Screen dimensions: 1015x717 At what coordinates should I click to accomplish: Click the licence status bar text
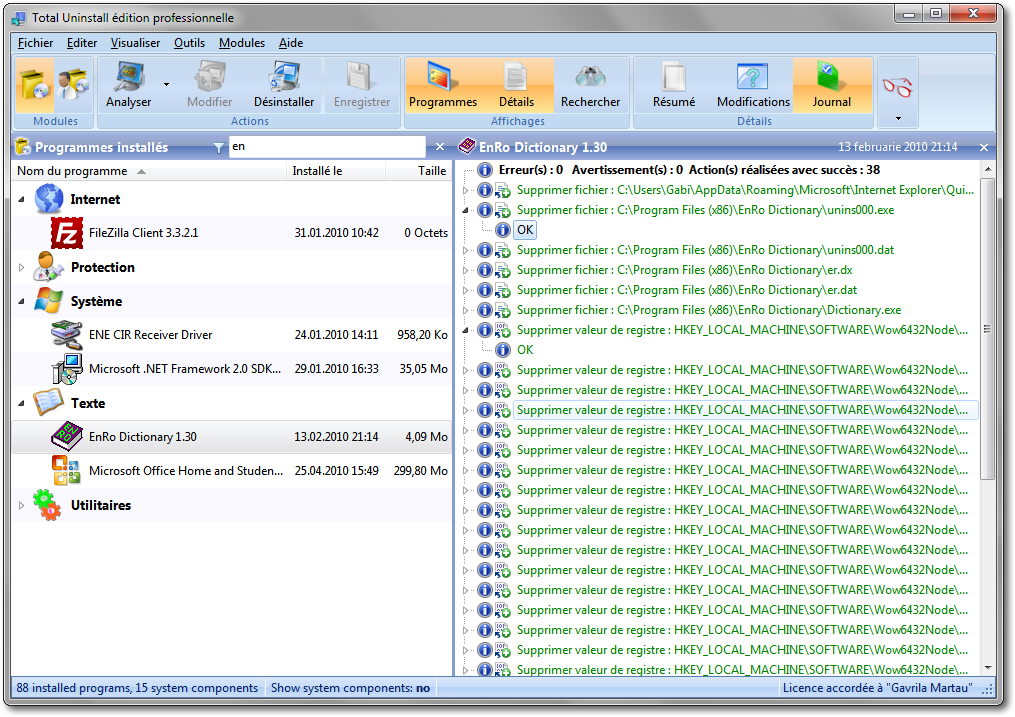(878, 688)
